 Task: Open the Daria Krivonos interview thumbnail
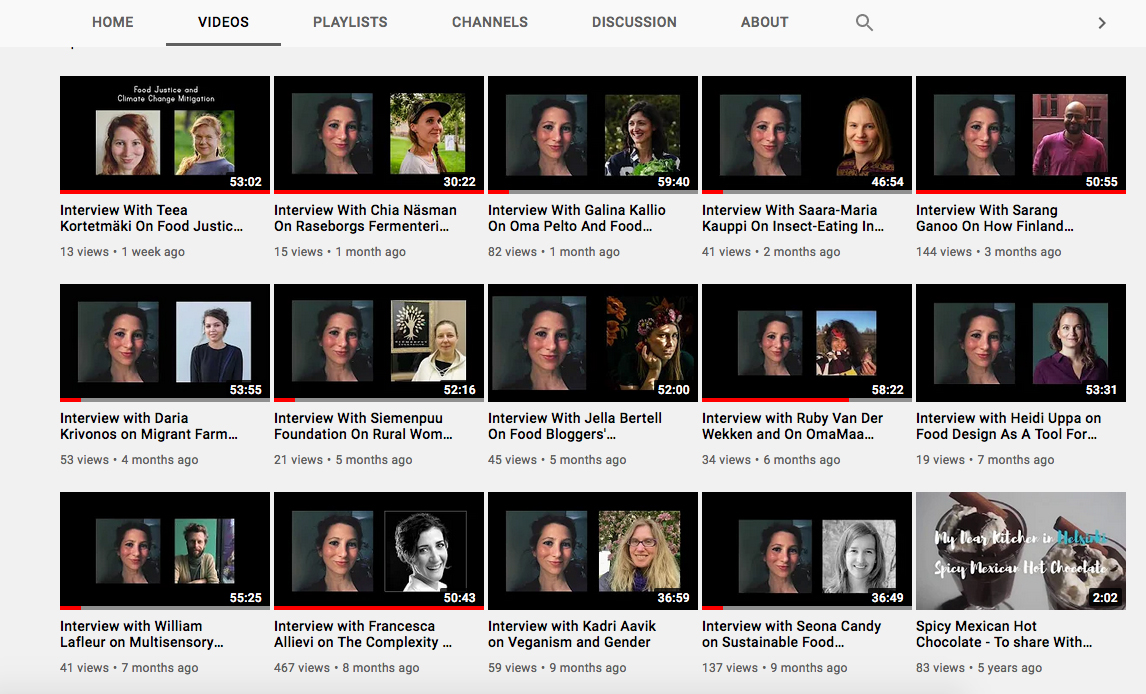point(165,342)
